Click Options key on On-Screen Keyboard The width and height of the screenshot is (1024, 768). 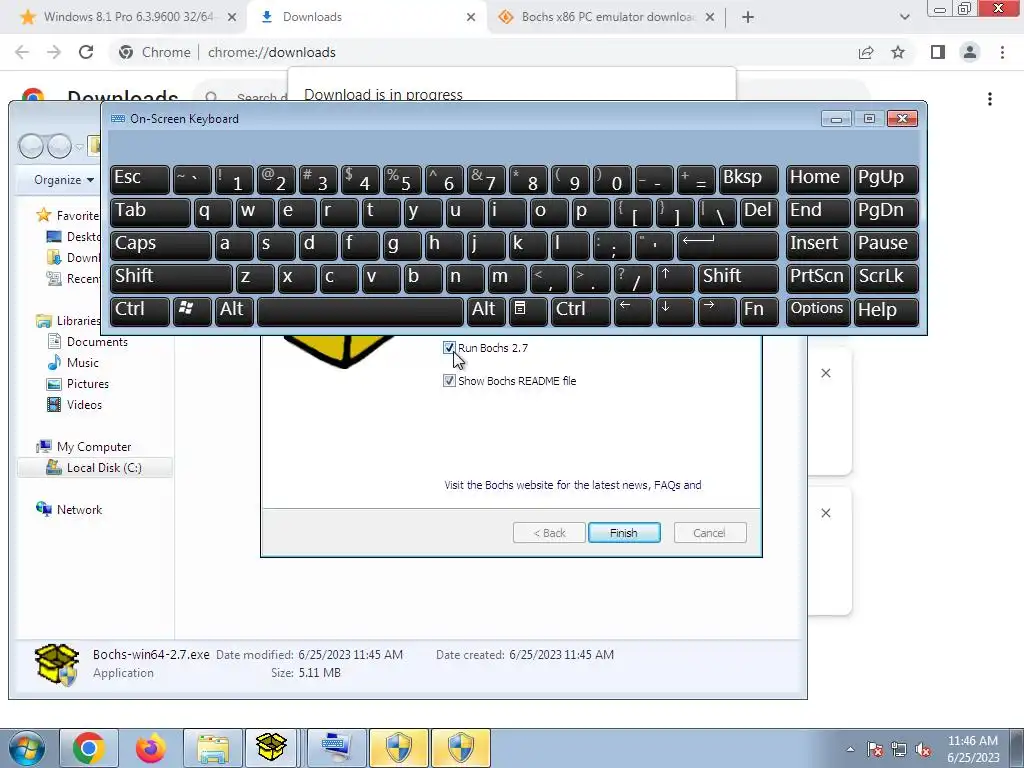pyautogui.click(x=817, y=310)
